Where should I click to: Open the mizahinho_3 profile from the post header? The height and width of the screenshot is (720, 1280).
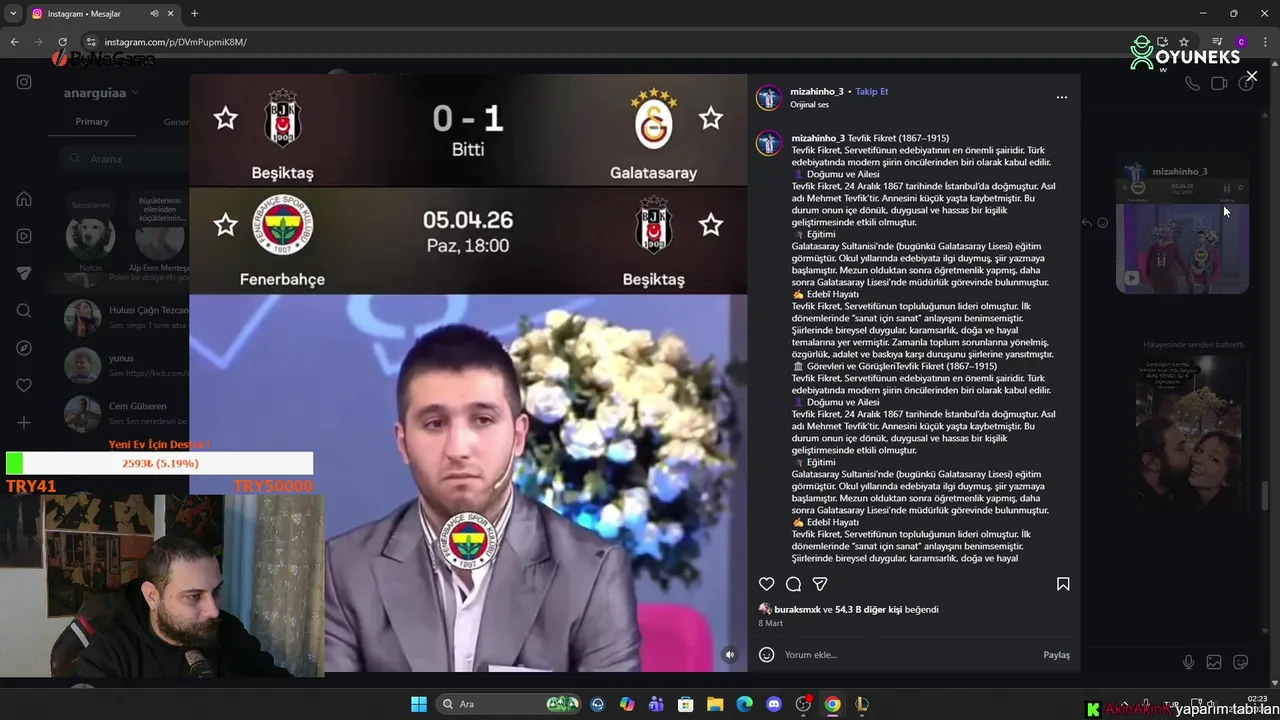pyautogui.click(x=817, y=91)
